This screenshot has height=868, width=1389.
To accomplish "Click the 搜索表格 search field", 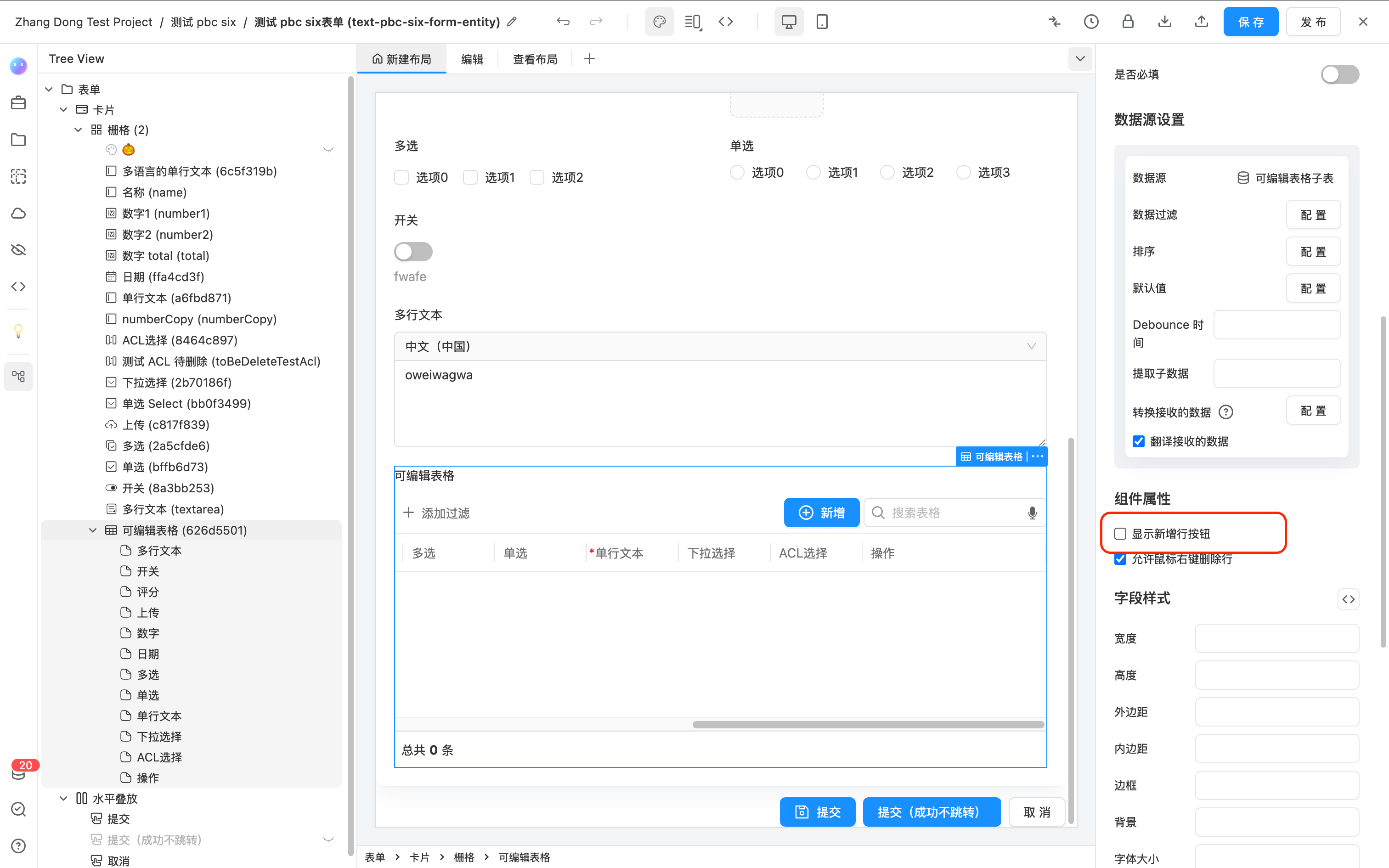I will 954,513.
